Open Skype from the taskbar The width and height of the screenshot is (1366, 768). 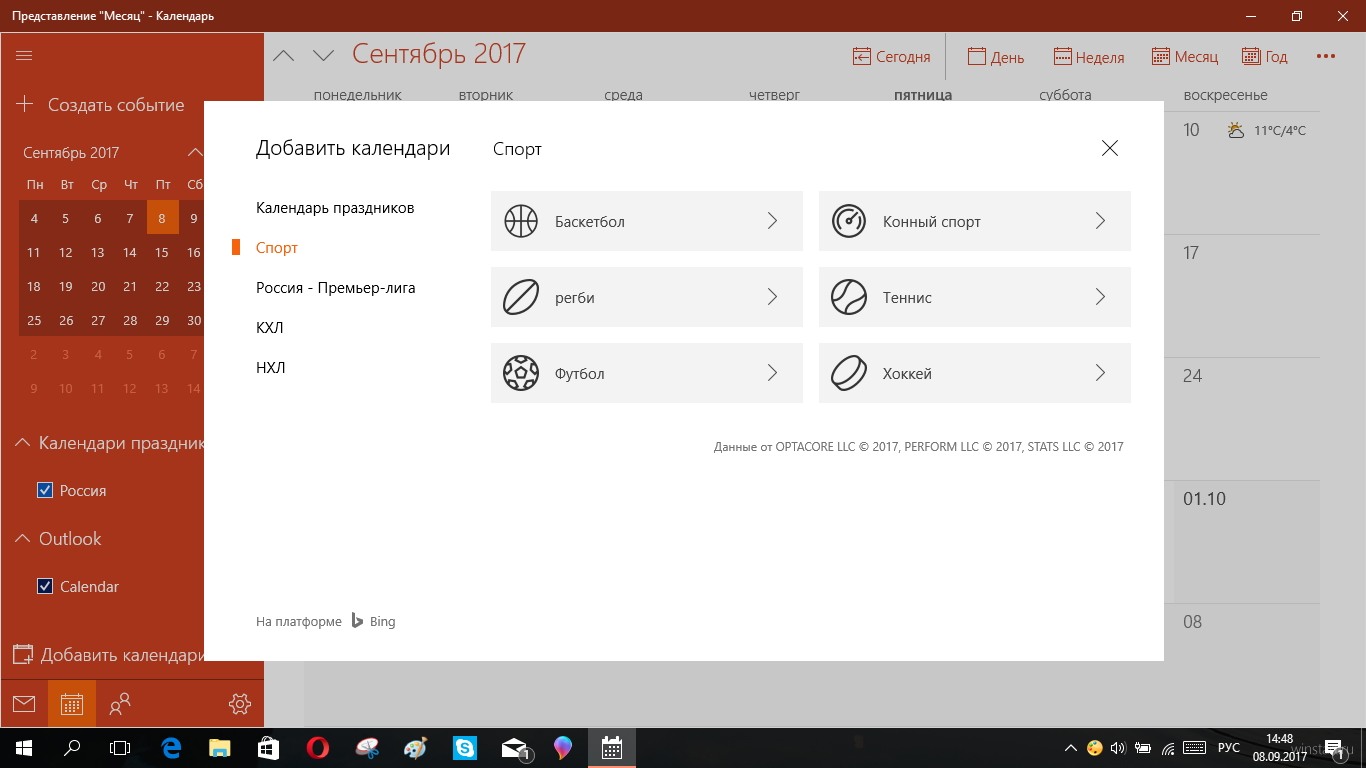pos(465,748)
